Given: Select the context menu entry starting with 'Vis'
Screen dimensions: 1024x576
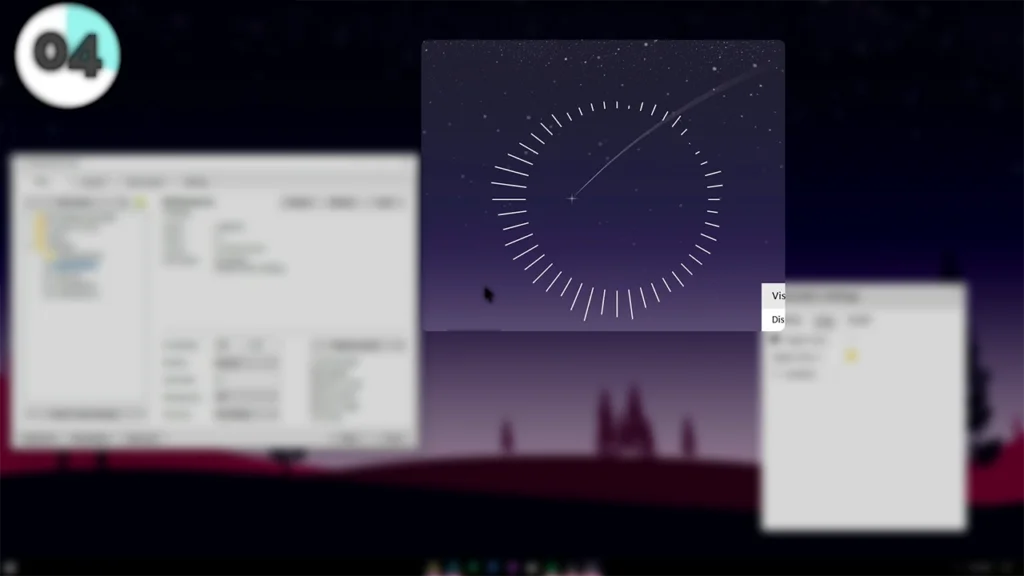Looking at the screenshot, I should click(774, 296).
